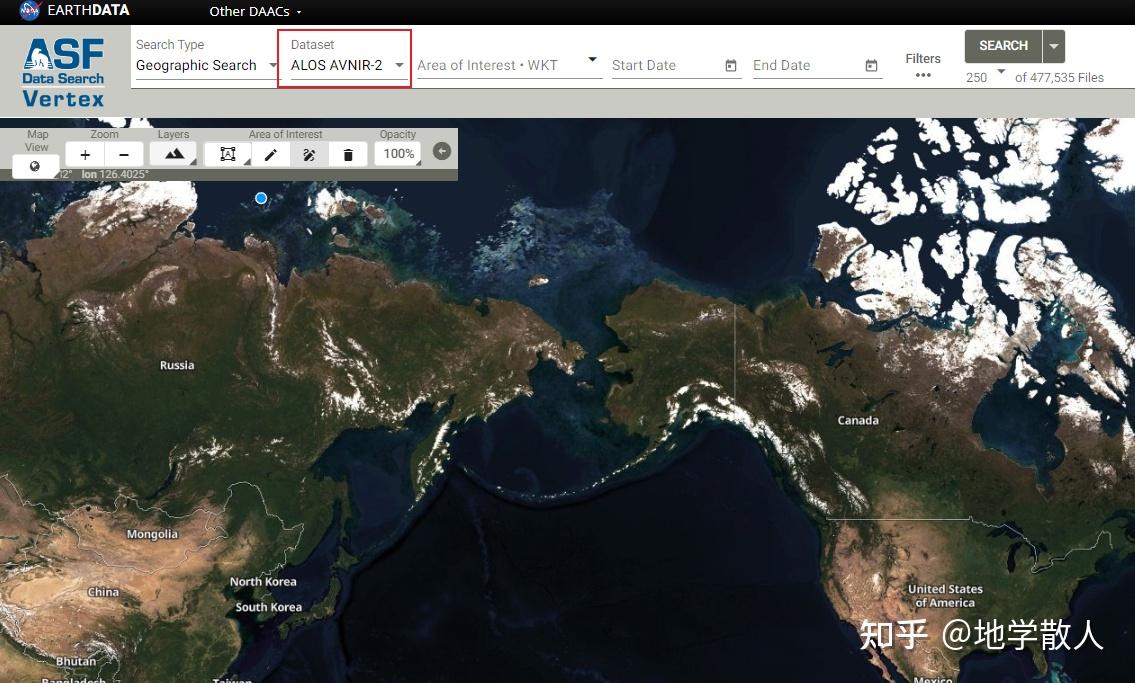The width and height of the screenshot is (1135, 683).
Task: Select the Area of Interest box-draw tool
Action: coord(228,153)
